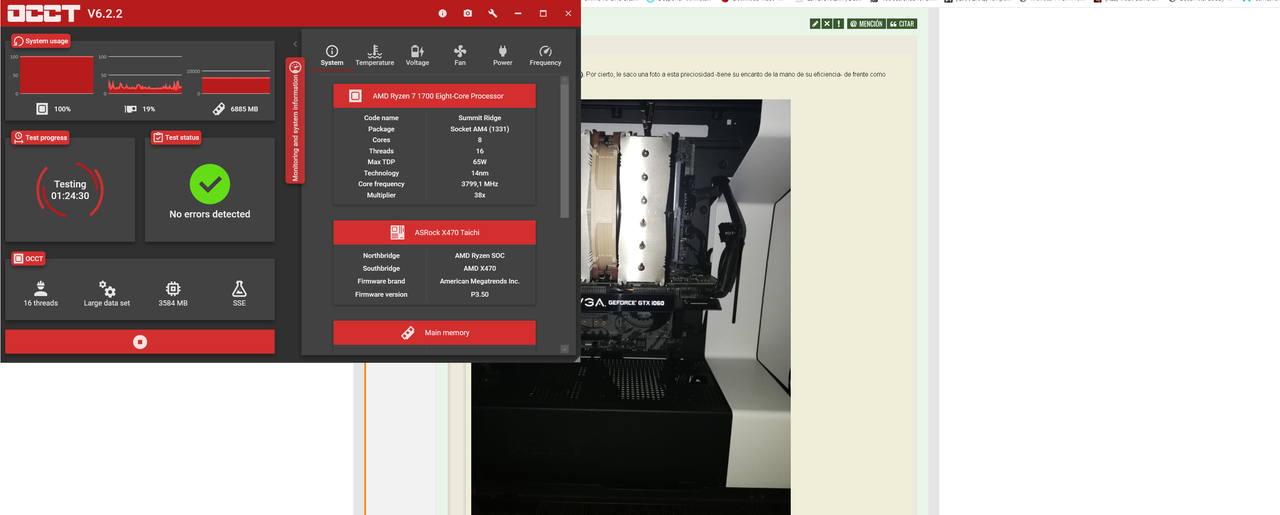Click the CITAR button in forum post

point(902,23)
